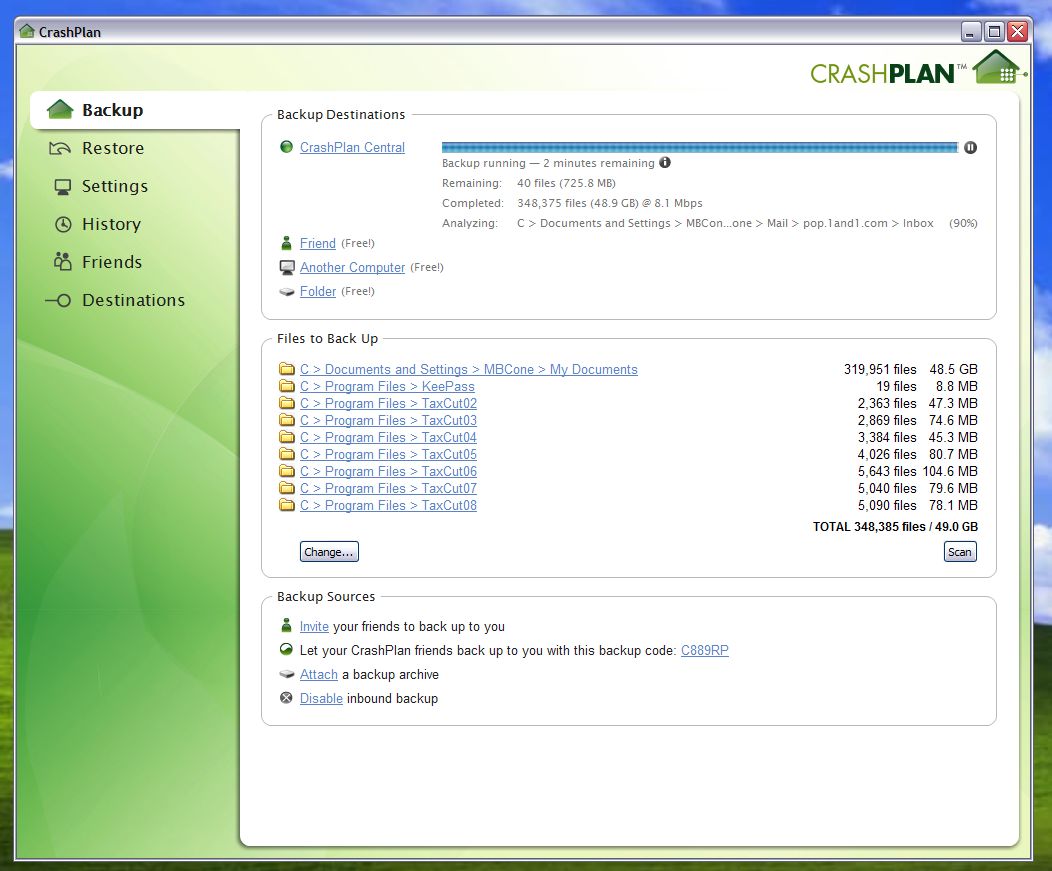Go to the History tab
The image size is (1052, 871).
(x=110, y=224)
